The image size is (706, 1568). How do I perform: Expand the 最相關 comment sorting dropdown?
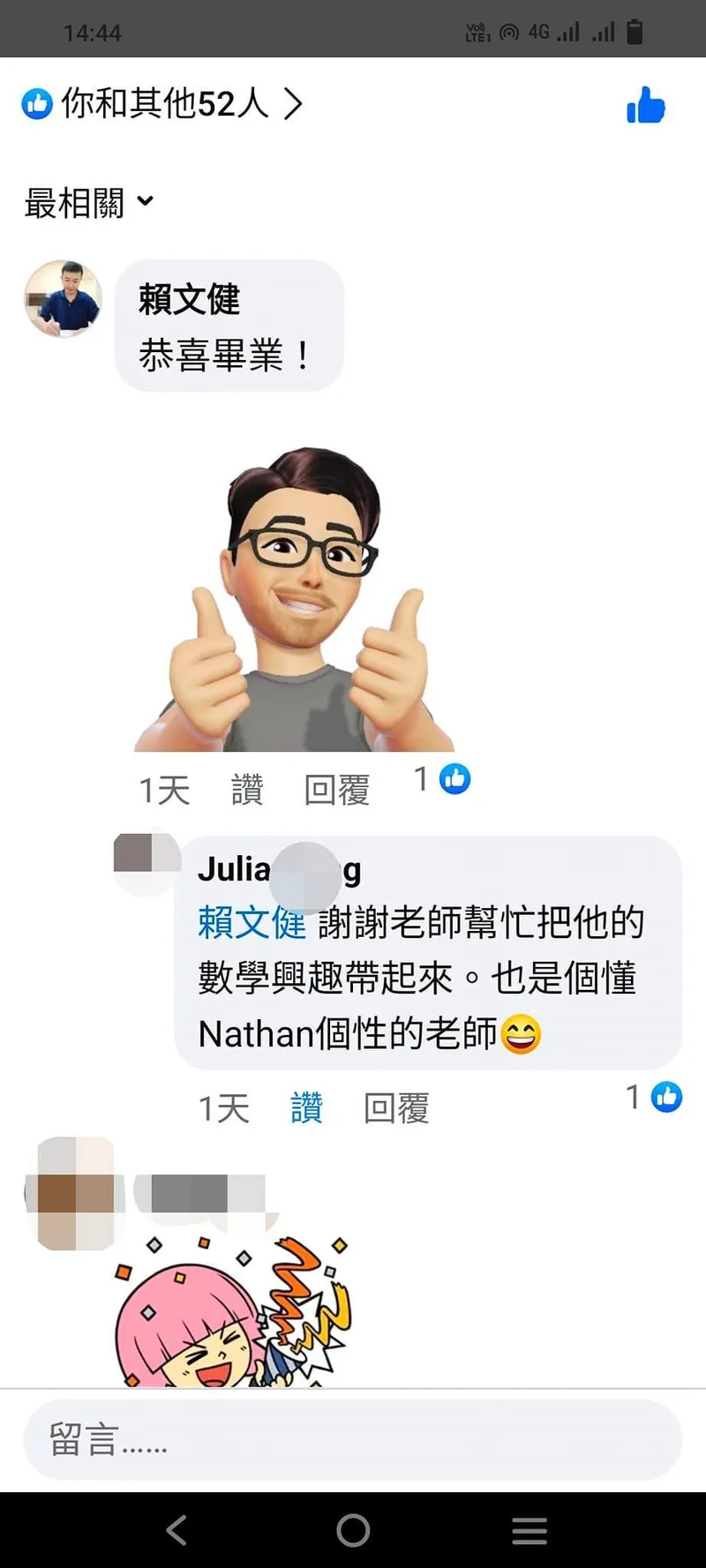coord(88,203)
